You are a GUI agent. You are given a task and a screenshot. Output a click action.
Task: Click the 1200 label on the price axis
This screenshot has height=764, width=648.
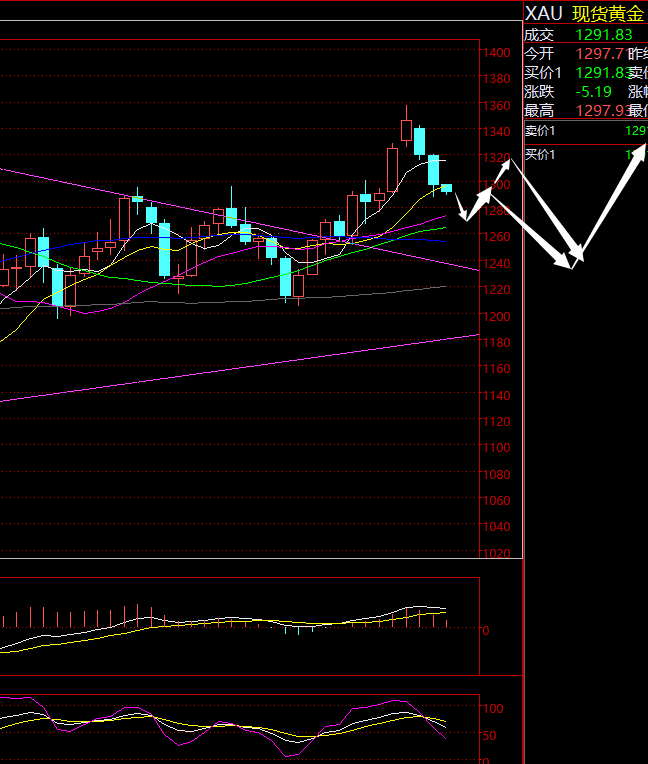point(495,316)
